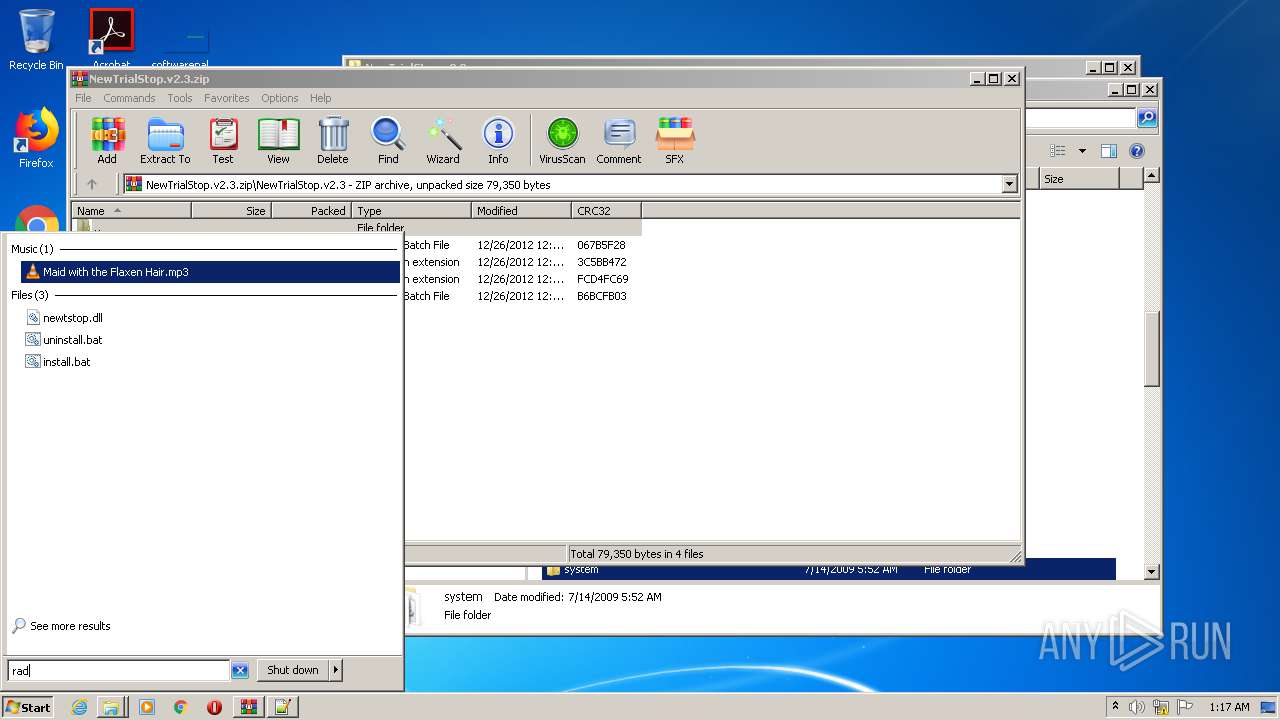1280x720 pixels.
Task: Click the Action Center flag tray icon
Action: point(1185,707)
